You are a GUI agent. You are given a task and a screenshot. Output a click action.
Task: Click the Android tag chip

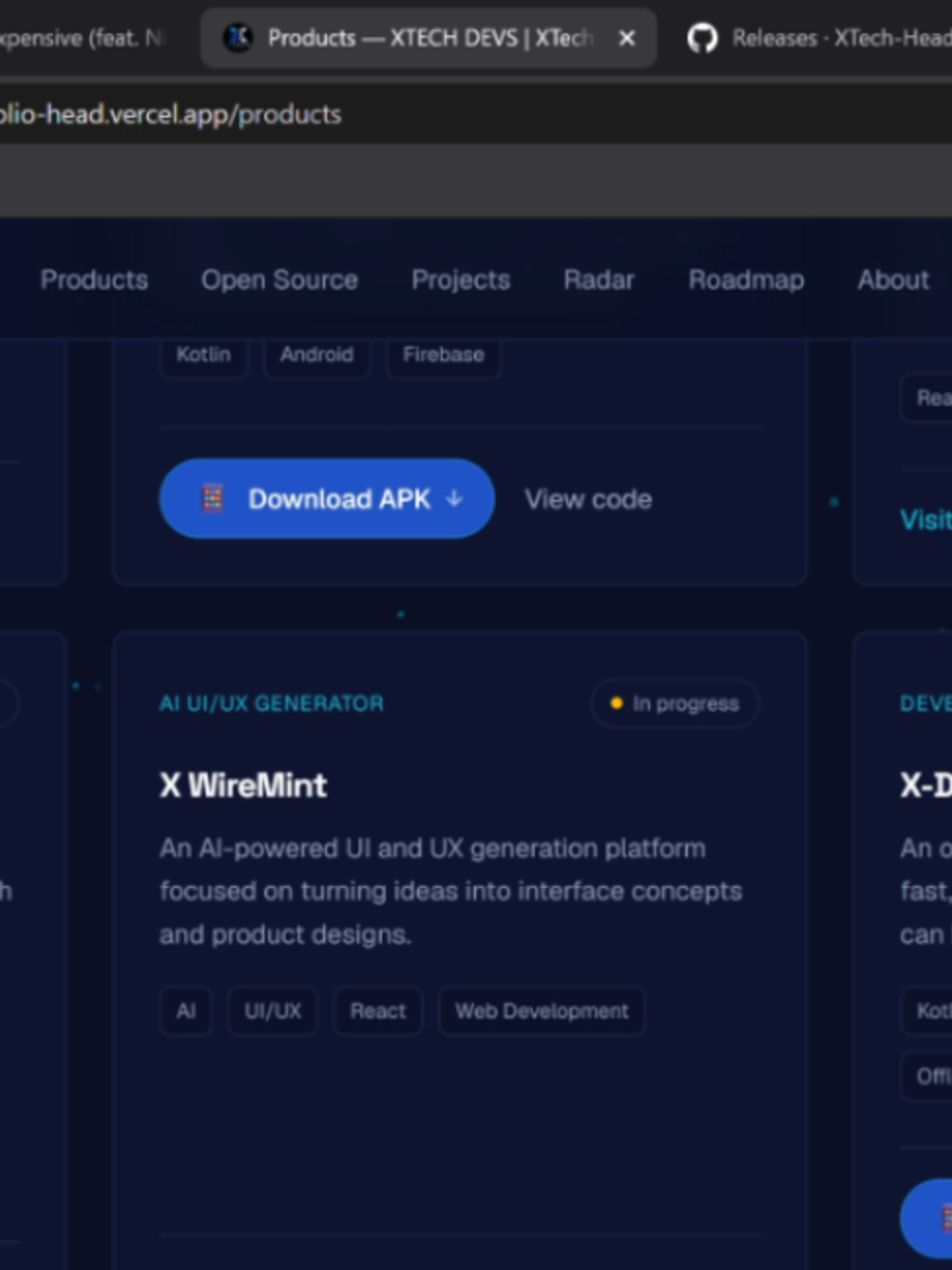(x=316, y=355)
